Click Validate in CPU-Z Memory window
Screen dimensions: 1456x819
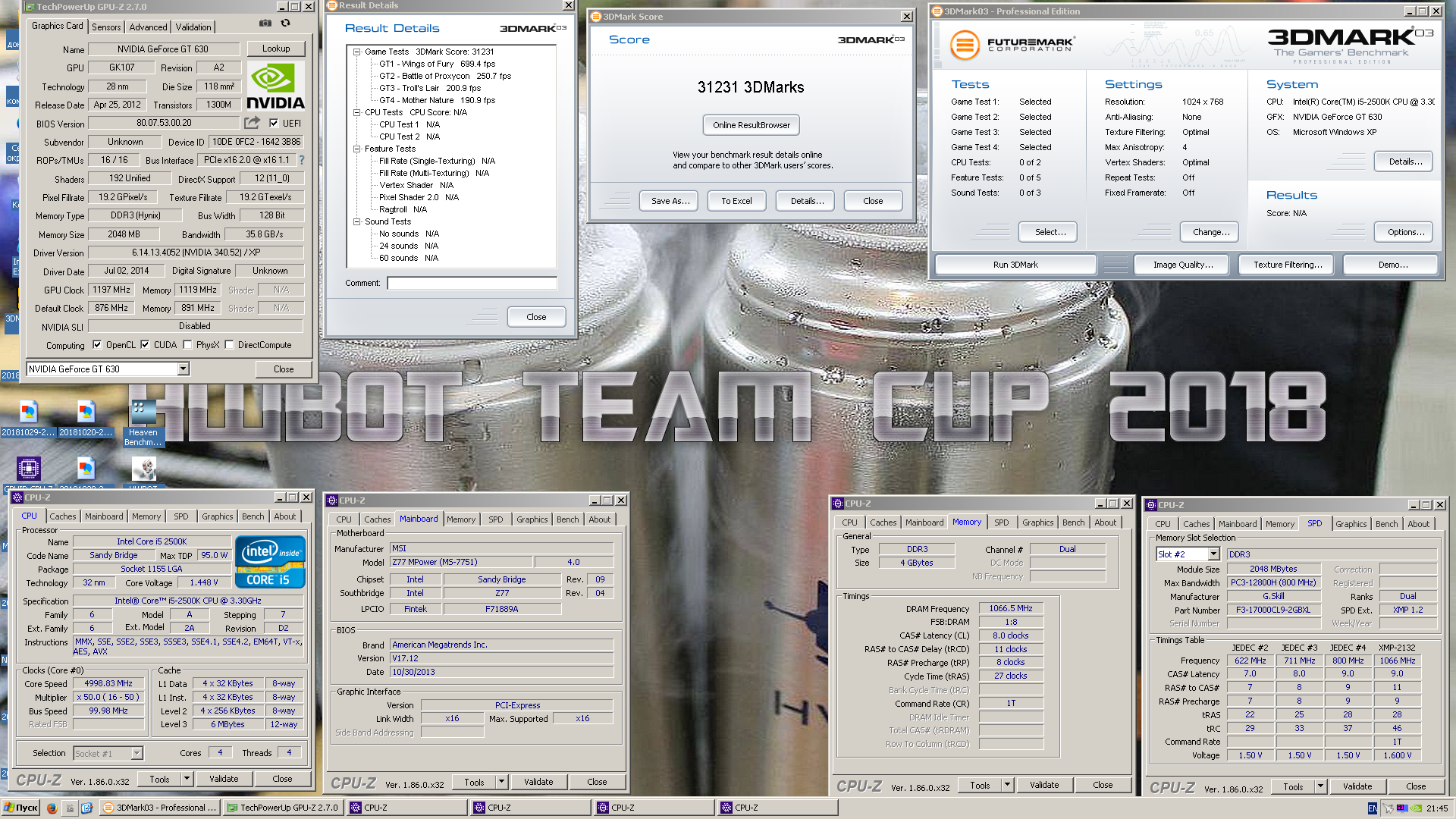(1044, 785)
